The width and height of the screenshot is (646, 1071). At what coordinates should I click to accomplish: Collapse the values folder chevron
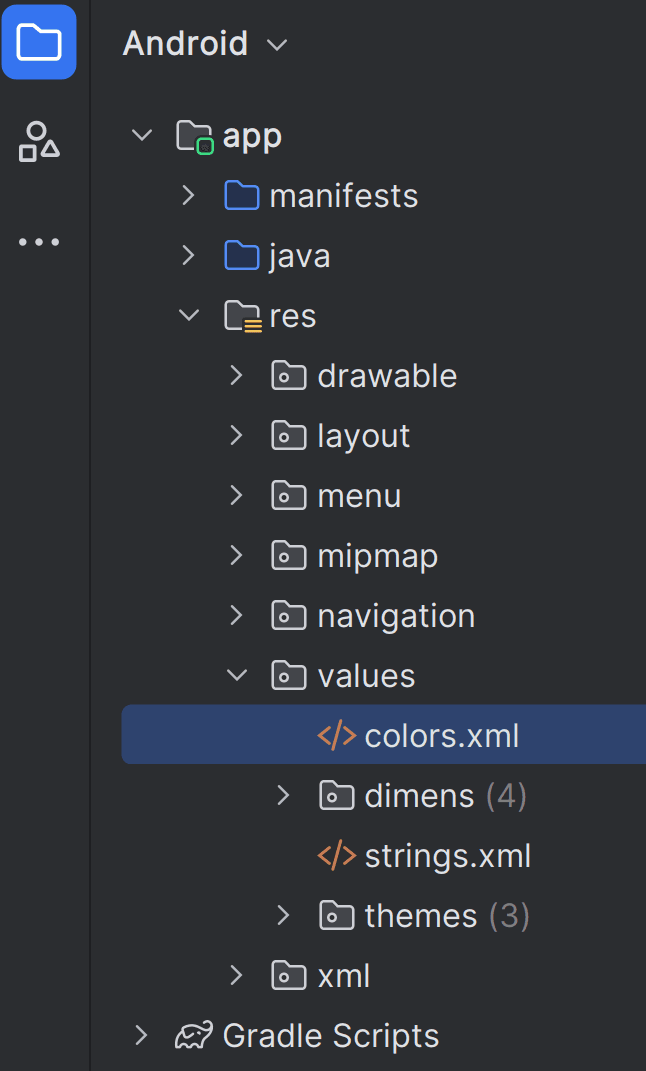coord(237,676)
